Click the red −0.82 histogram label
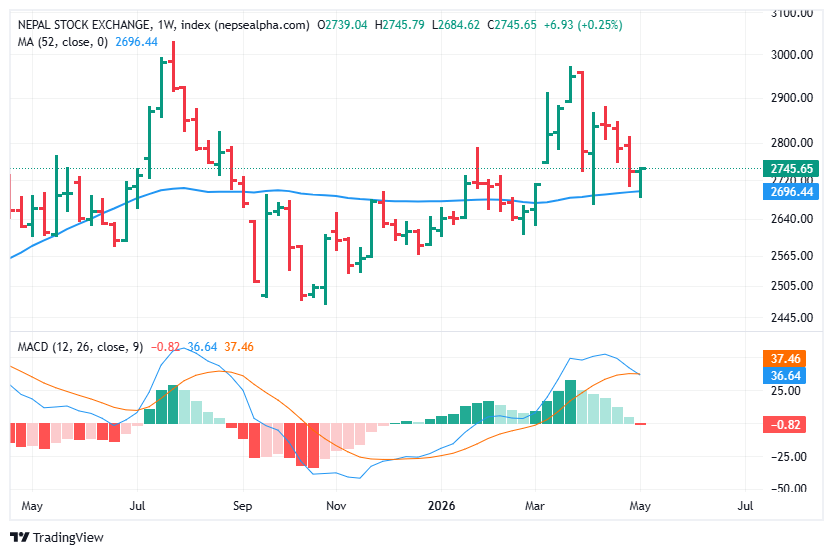The image size is (833, 555). pos(785,424)
